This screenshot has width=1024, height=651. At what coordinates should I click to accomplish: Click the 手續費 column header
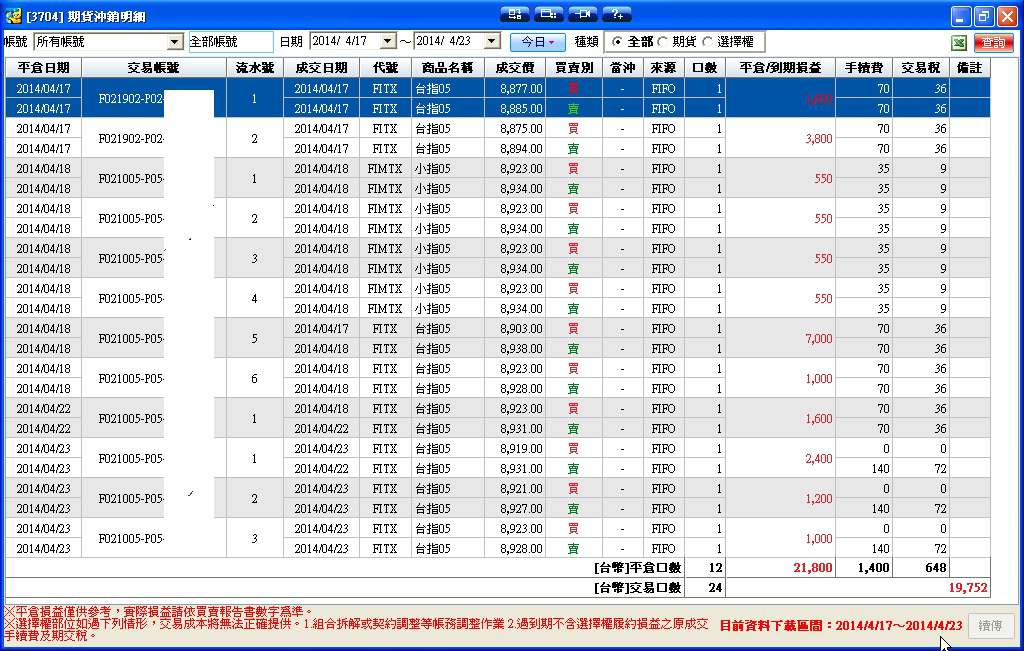pyautogui.click(x=864, y=68)
